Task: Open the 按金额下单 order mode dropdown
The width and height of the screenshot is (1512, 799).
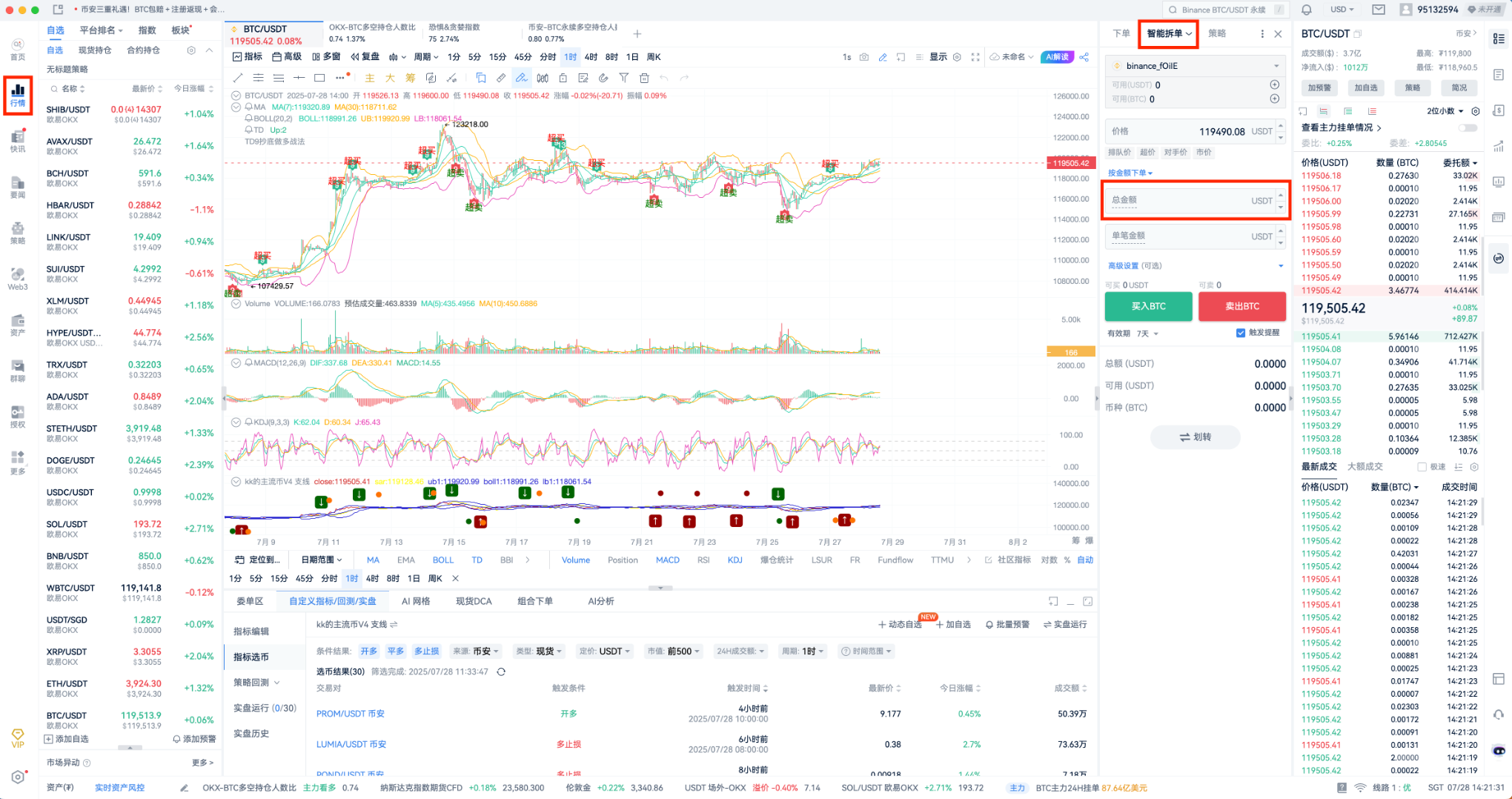Action: 1130,173
